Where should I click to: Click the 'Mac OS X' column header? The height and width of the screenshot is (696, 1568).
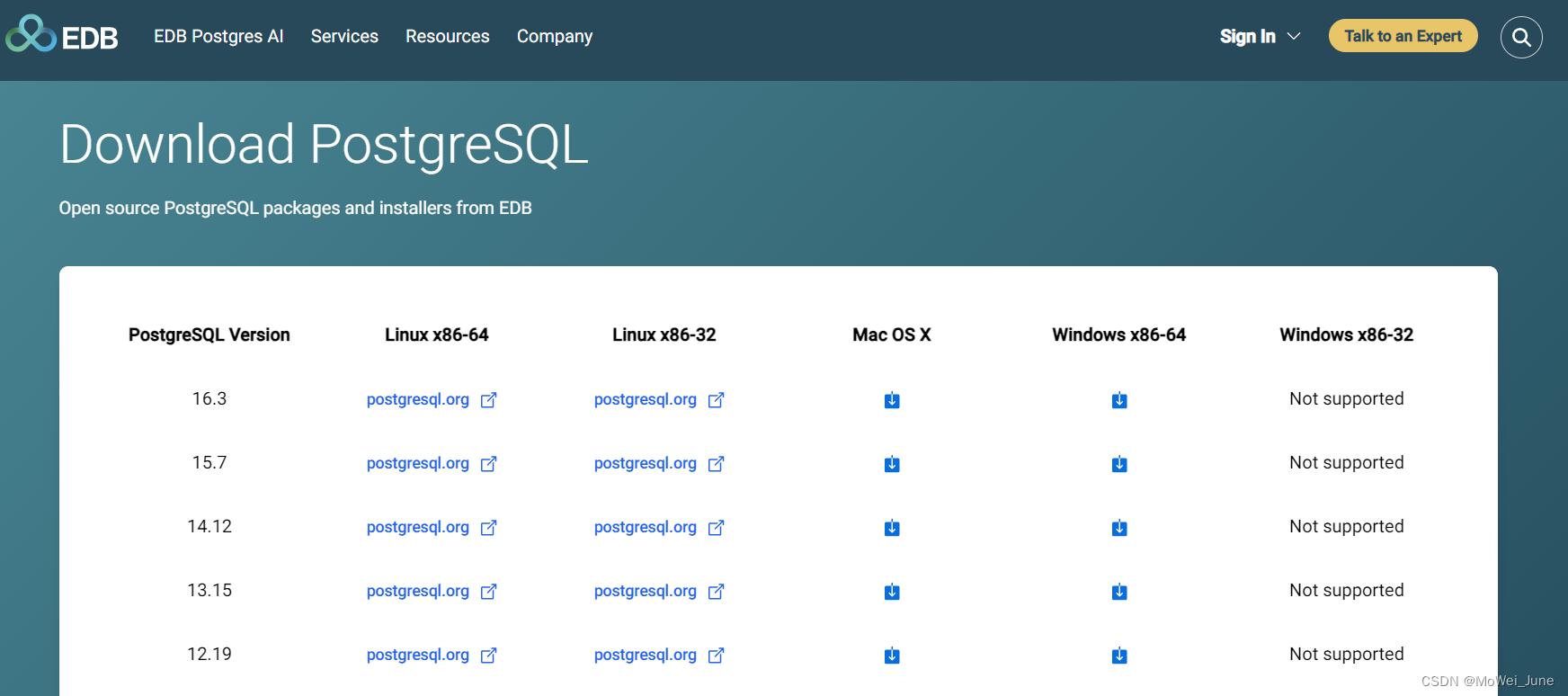click(892, 335)
